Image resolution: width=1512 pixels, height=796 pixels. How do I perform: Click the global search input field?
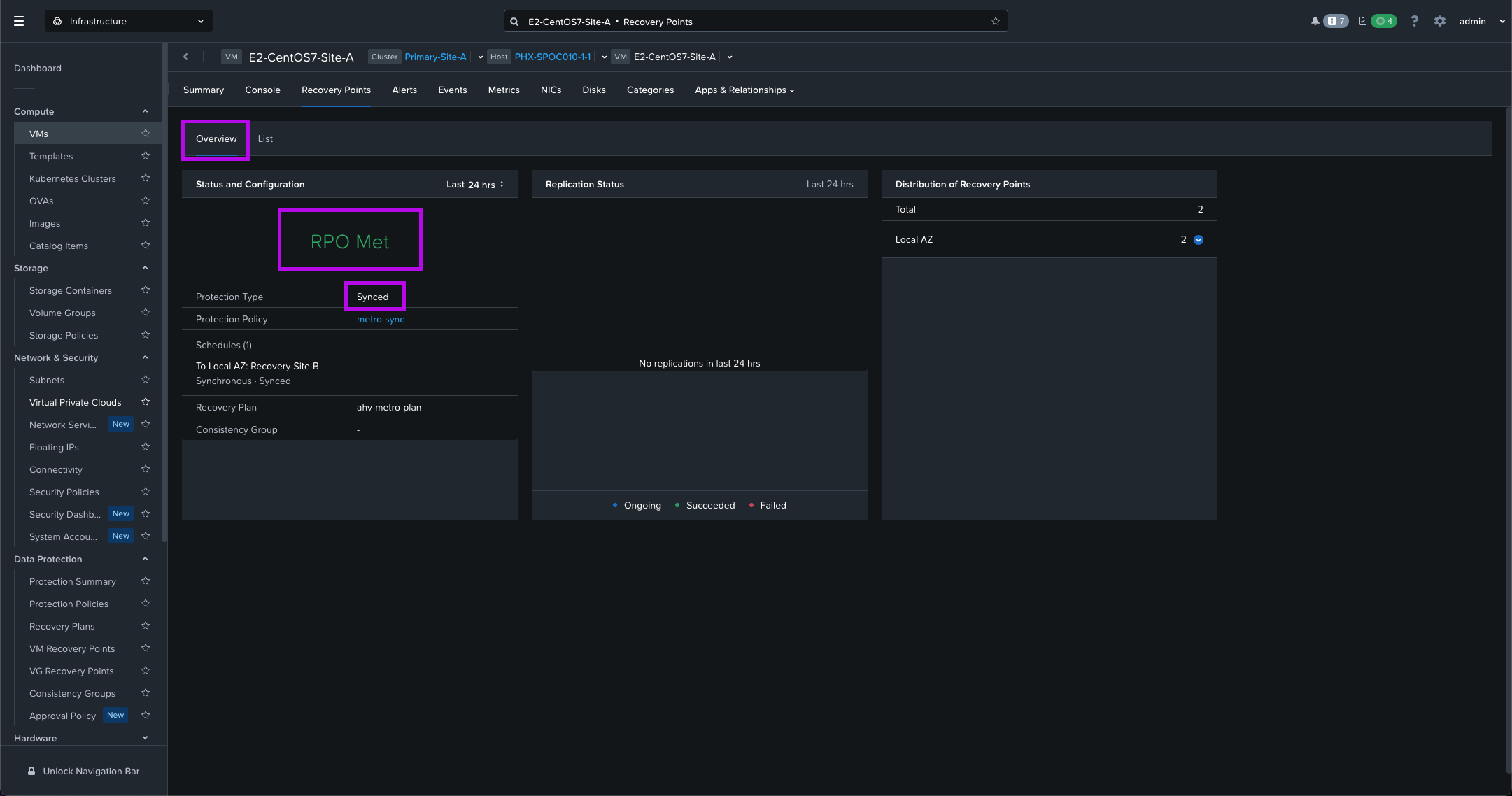coord(756,22)
